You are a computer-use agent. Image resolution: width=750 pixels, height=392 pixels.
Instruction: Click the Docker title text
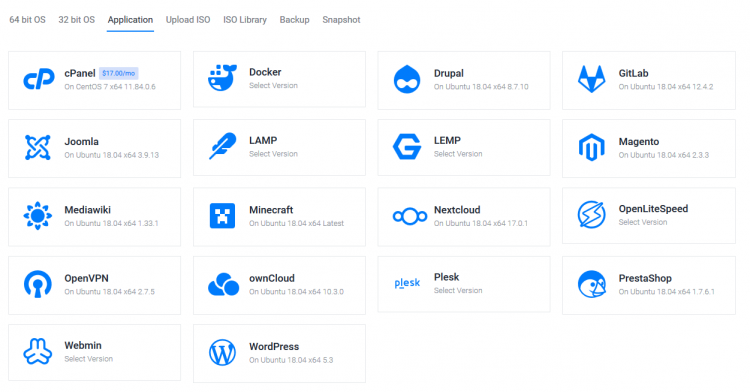(x=265, y=72)
